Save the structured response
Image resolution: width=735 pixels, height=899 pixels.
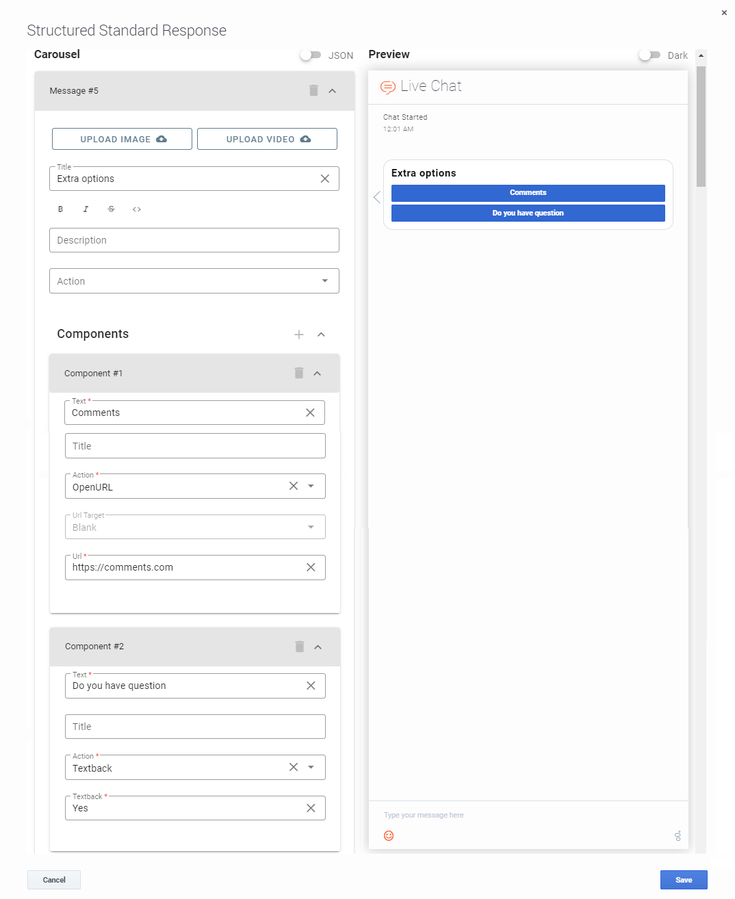click(x=683, y=880)
